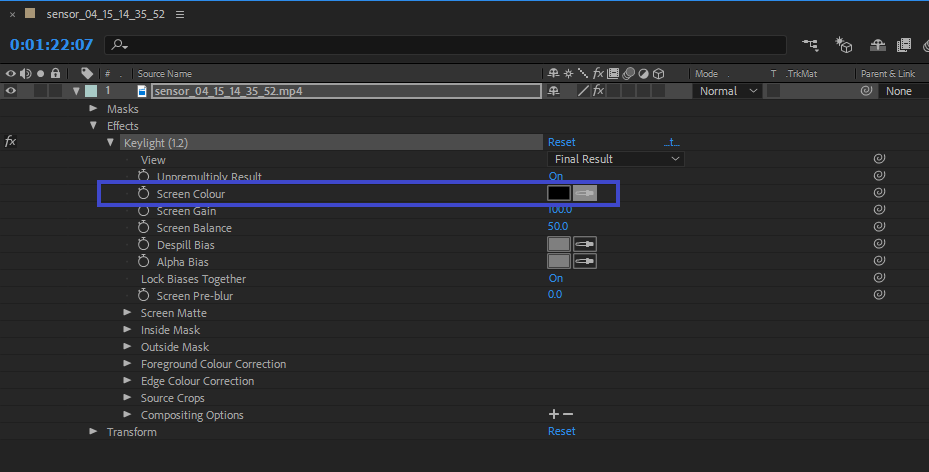Expand the Inside Mask group

tap(127, 329)
